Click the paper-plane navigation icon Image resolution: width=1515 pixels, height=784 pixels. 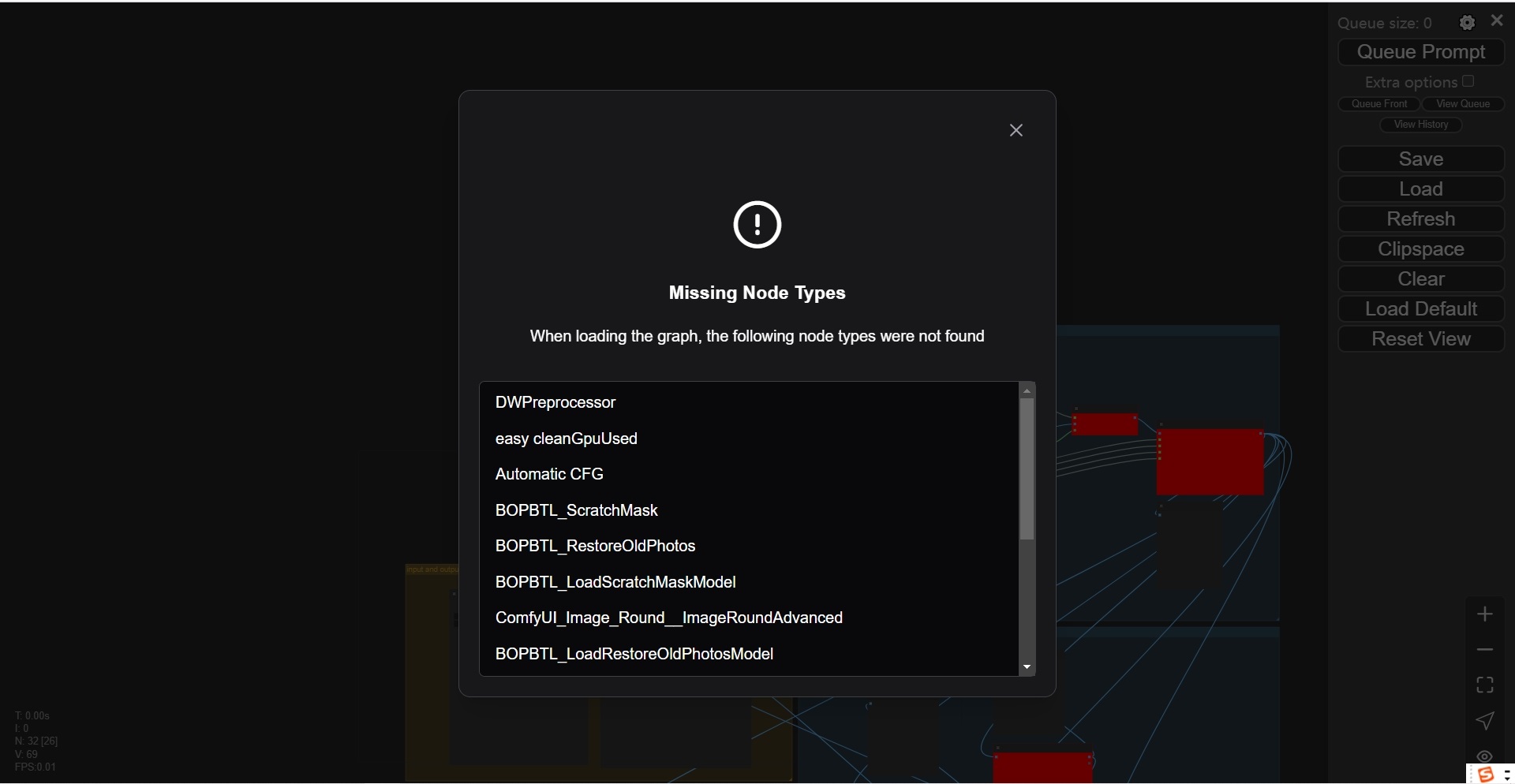(1485, 721)
